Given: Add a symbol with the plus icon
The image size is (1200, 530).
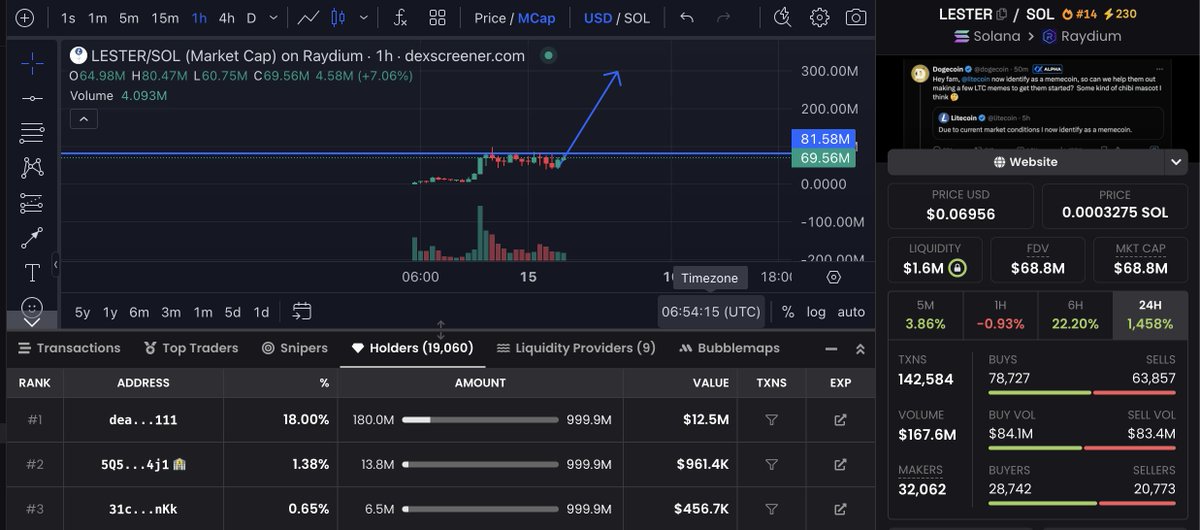Looking at the screenshot, I should point(24,18).
